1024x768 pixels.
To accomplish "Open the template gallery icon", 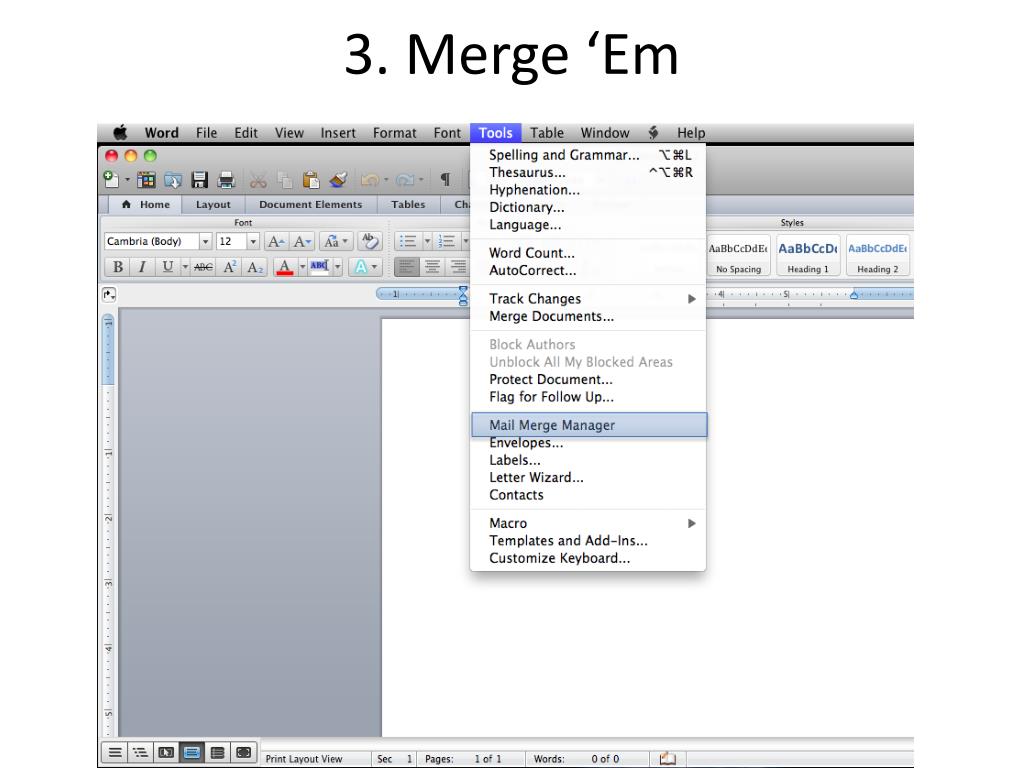I will (146, 180).
